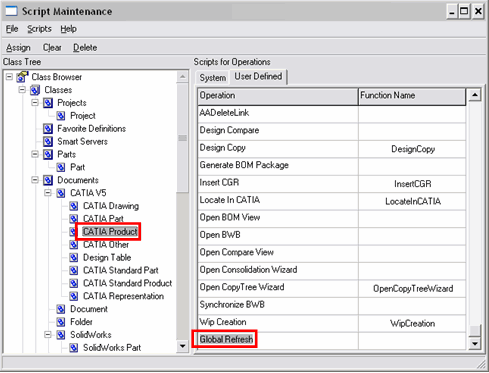This screenshot has height=373, width=489.
Task: Select the CATIA Standard Product tree item
Action: (x=127, y=283)
